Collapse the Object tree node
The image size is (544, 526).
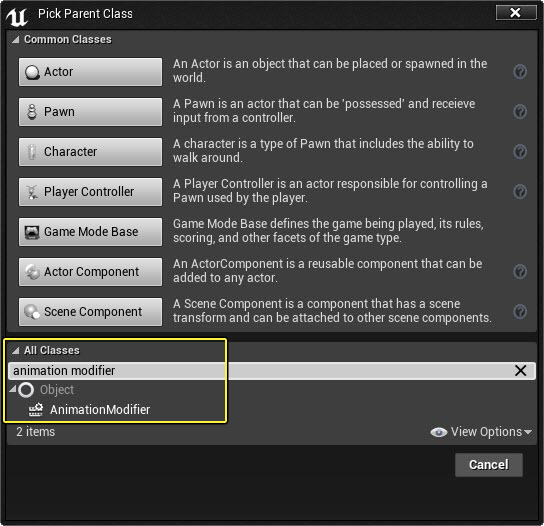pyautogui.click(x=12, y=389)
